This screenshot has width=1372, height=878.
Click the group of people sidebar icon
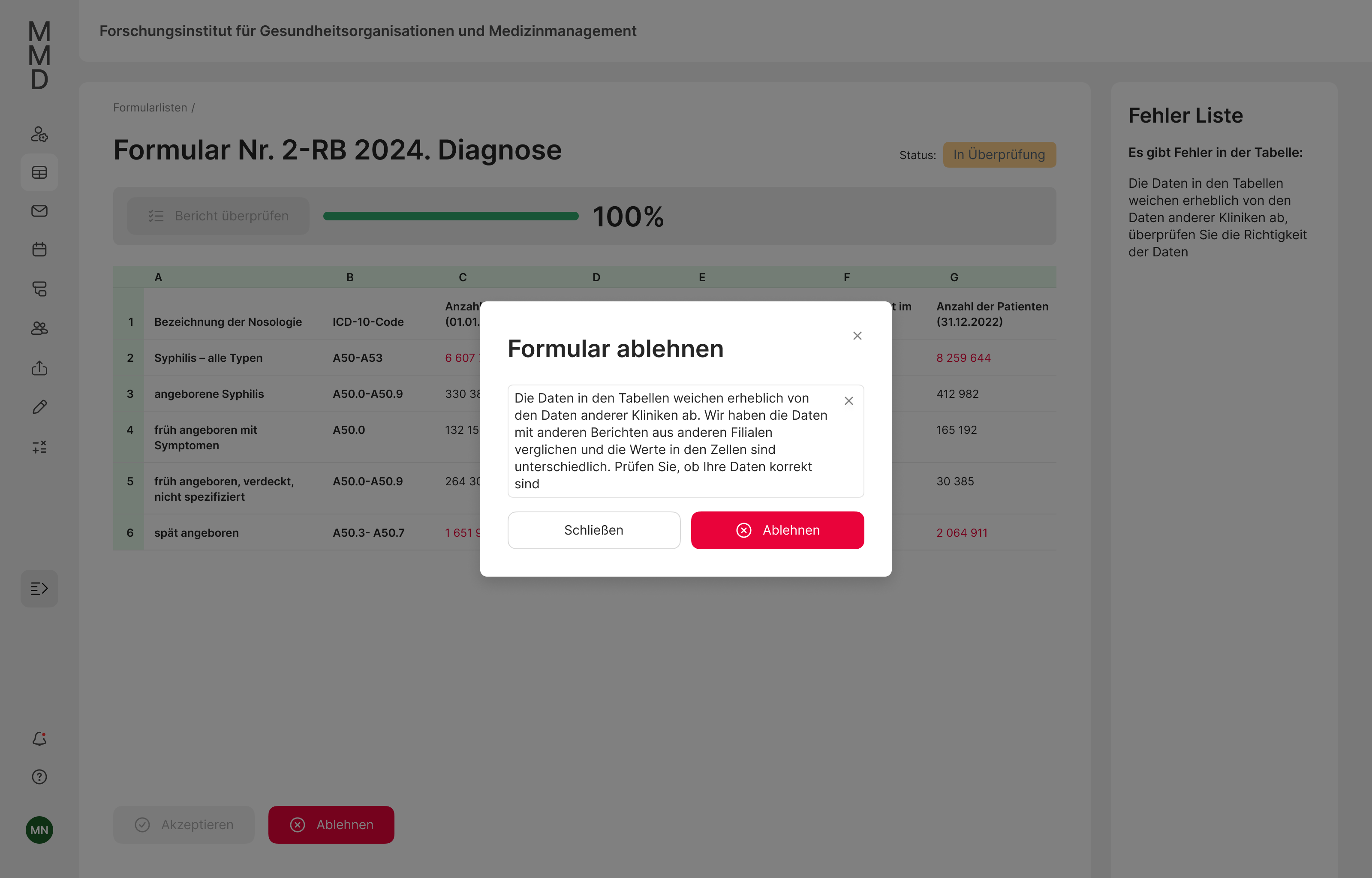[x=39, y=328]
